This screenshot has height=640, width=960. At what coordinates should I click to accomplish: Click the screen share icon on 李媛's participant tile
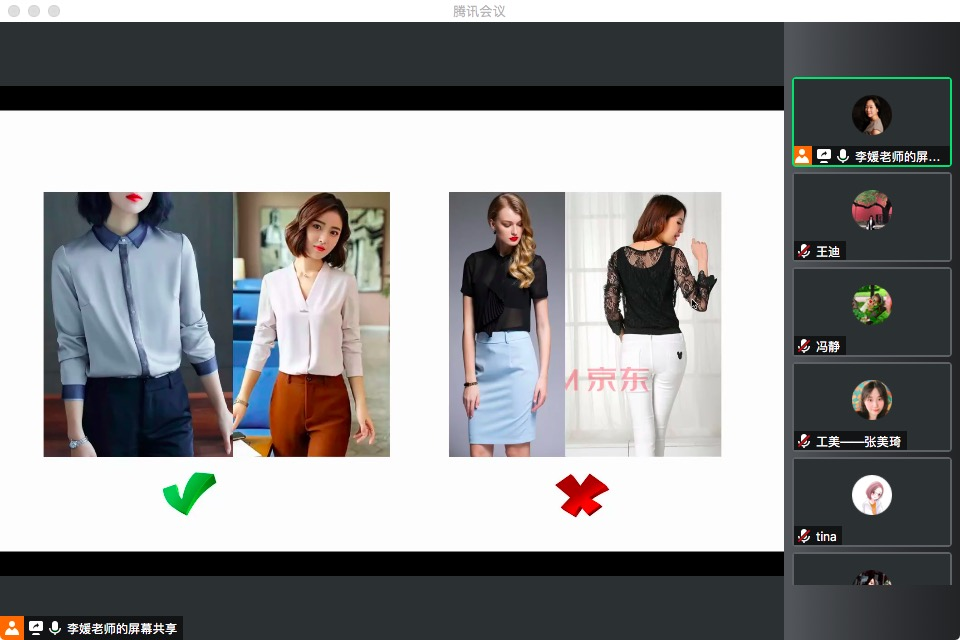tap(824, 156)
